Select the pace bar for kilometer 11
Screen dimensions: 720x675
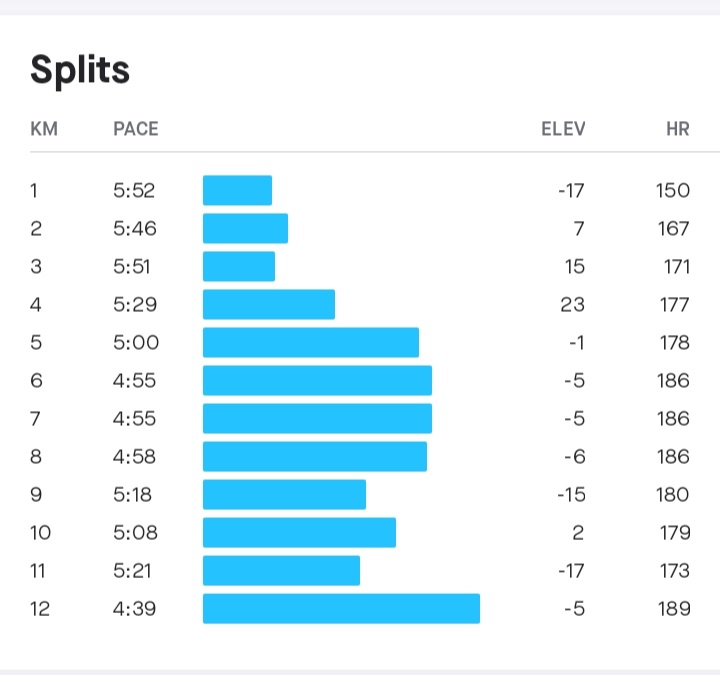point(281,571)
